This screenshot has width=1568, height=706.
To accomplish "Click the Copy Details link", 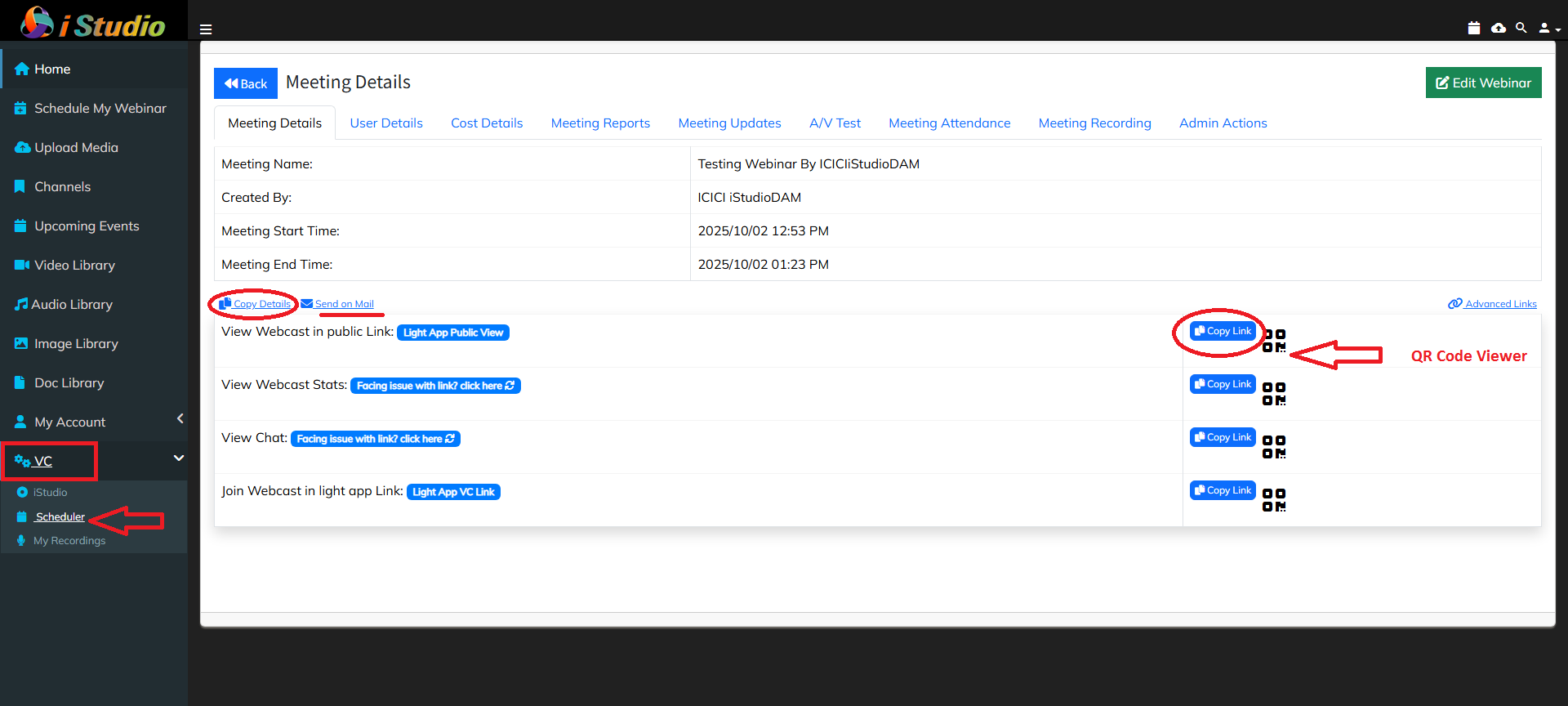I will (x=255, y=304).
